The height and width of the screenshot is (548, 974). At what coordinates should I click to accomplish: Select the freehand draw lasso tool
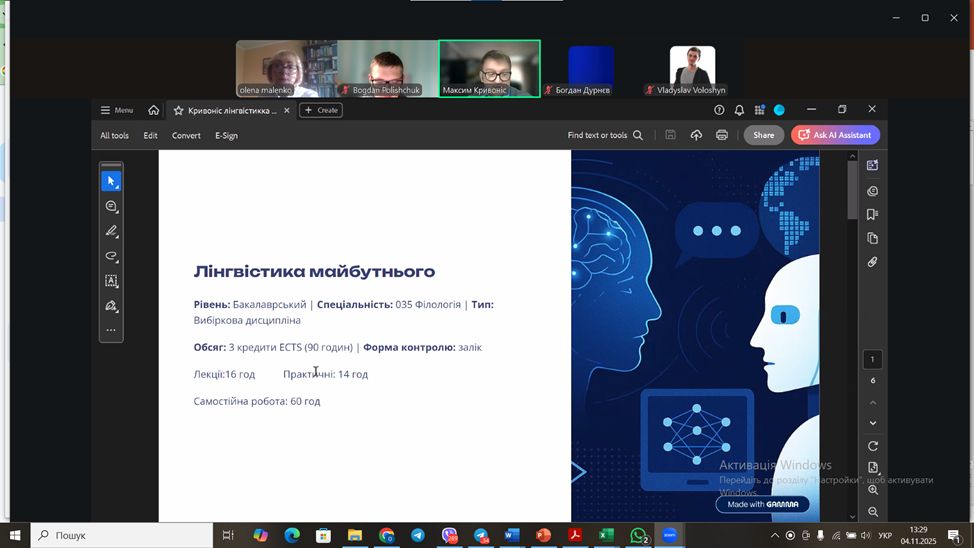pos(111,256)
